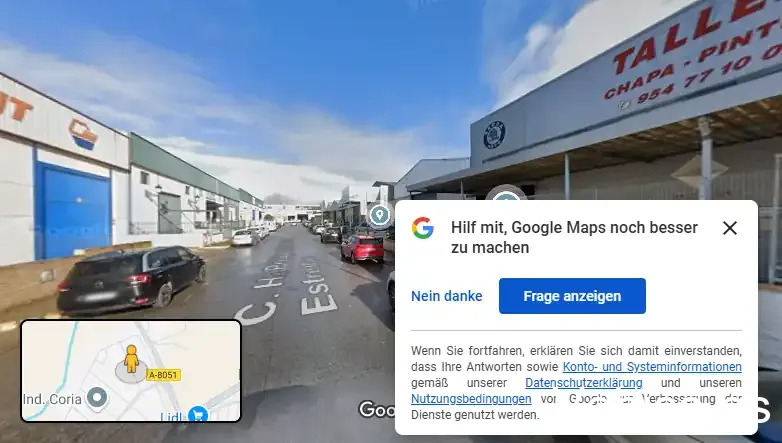Select the Lidl shopping cart marker
The height and width of the screenshot is (443, 782).
[198, 414]
